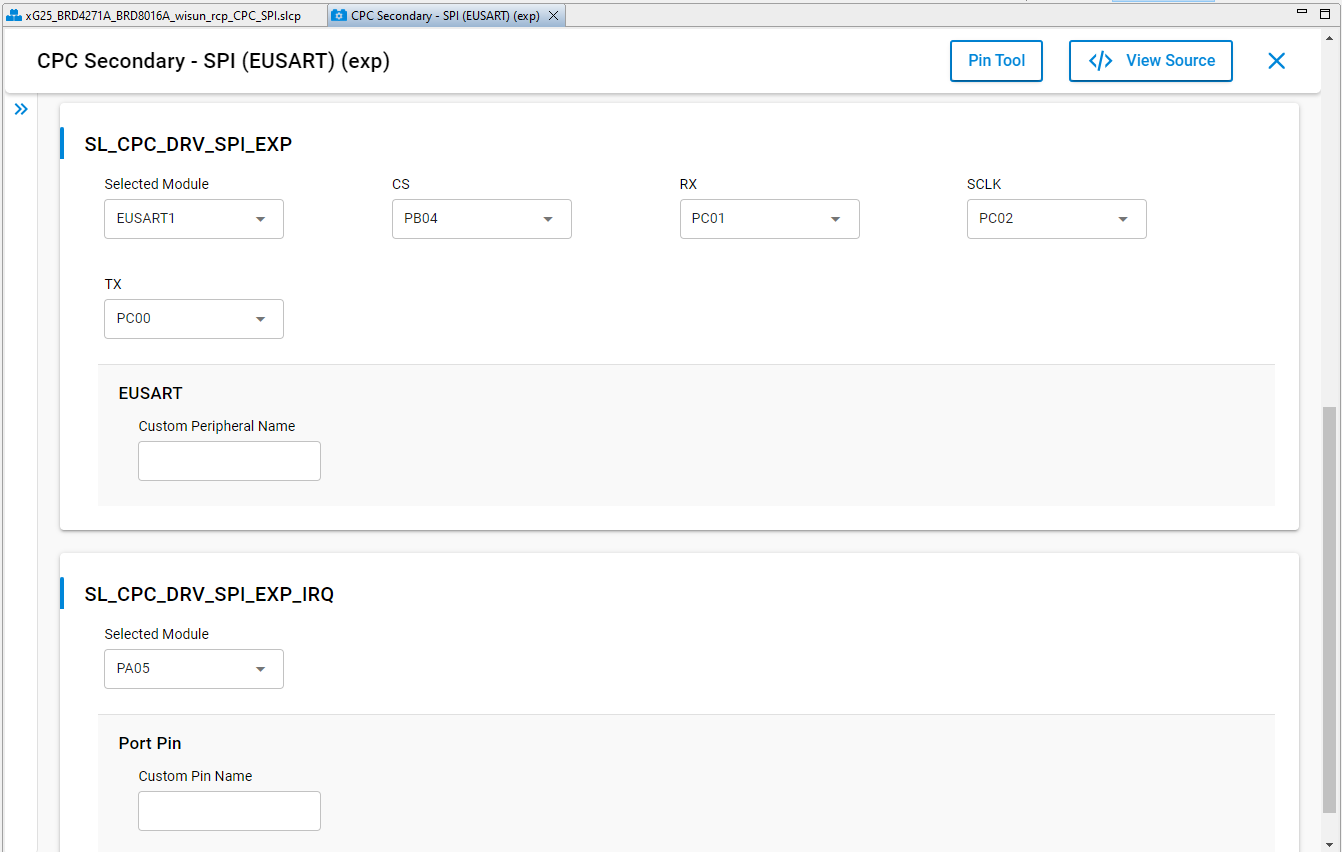
Task: Open the Pin Tool
Action: point(996,61)
